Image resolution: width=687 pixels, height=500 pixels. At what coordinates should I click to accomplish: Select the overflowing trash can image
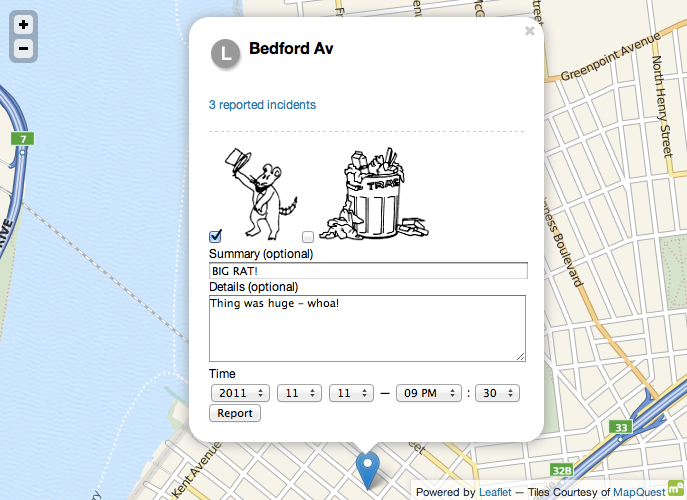point(373,193)
